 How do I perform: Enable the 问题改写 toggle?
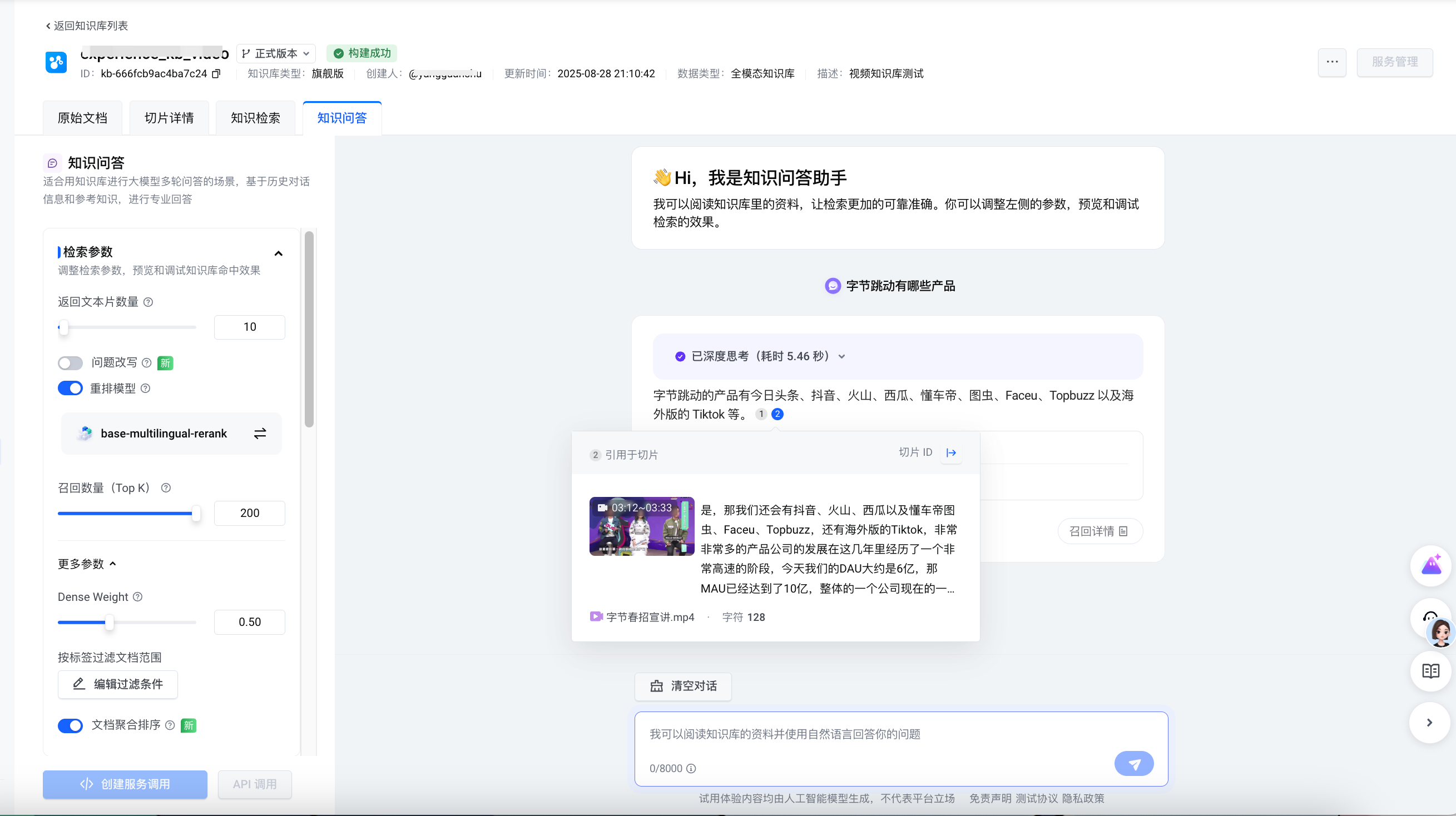click(70, 363)
